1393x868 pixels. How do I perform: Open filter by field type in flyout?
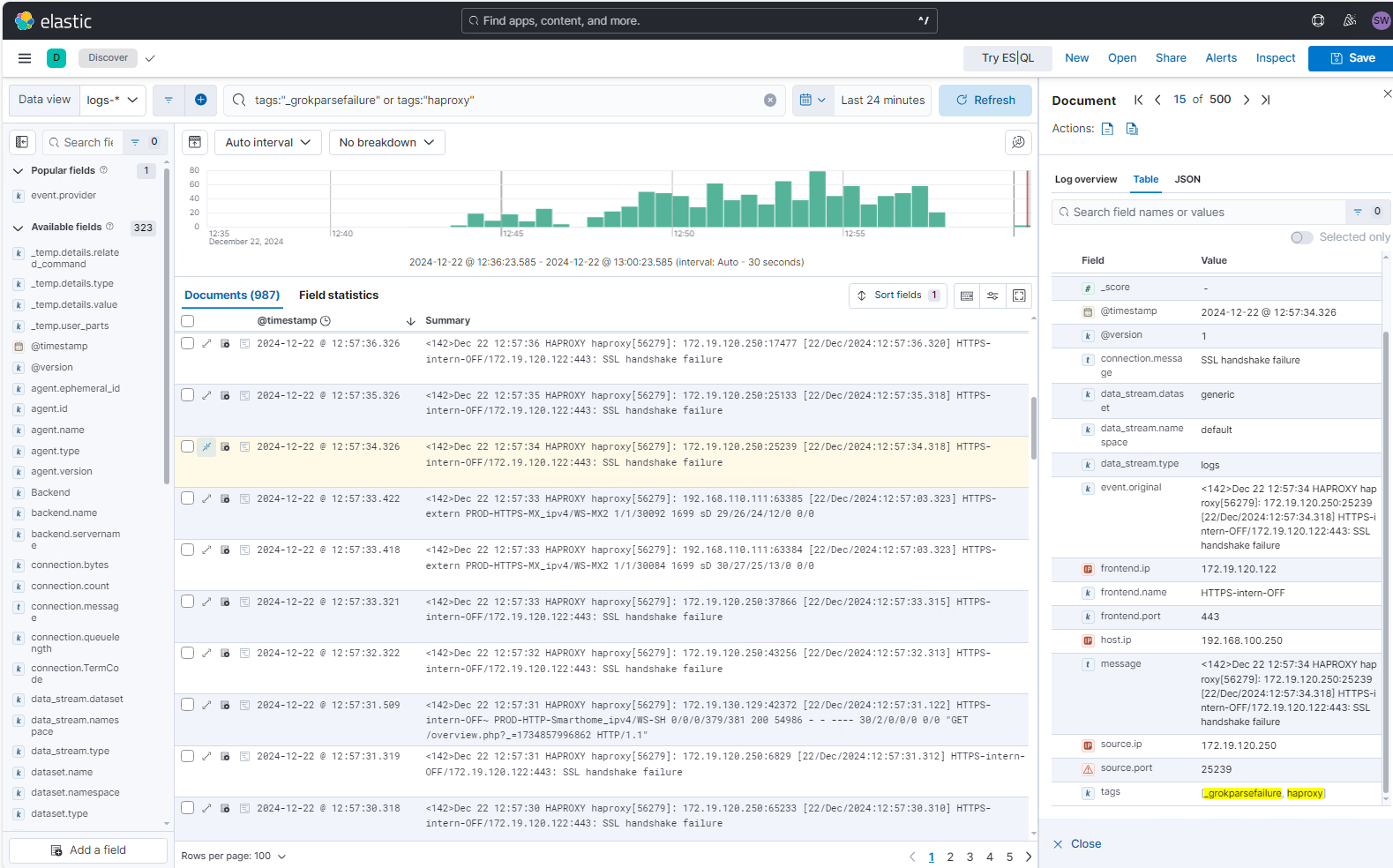coord(1368,212)
